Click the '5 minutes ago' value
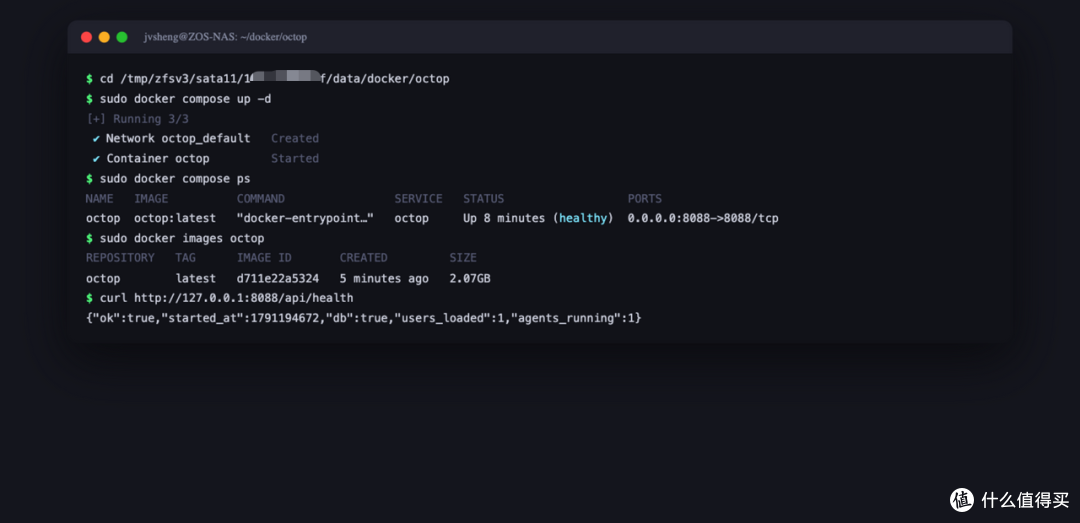This screenshot has width=1080, height=523. (384, 279)
